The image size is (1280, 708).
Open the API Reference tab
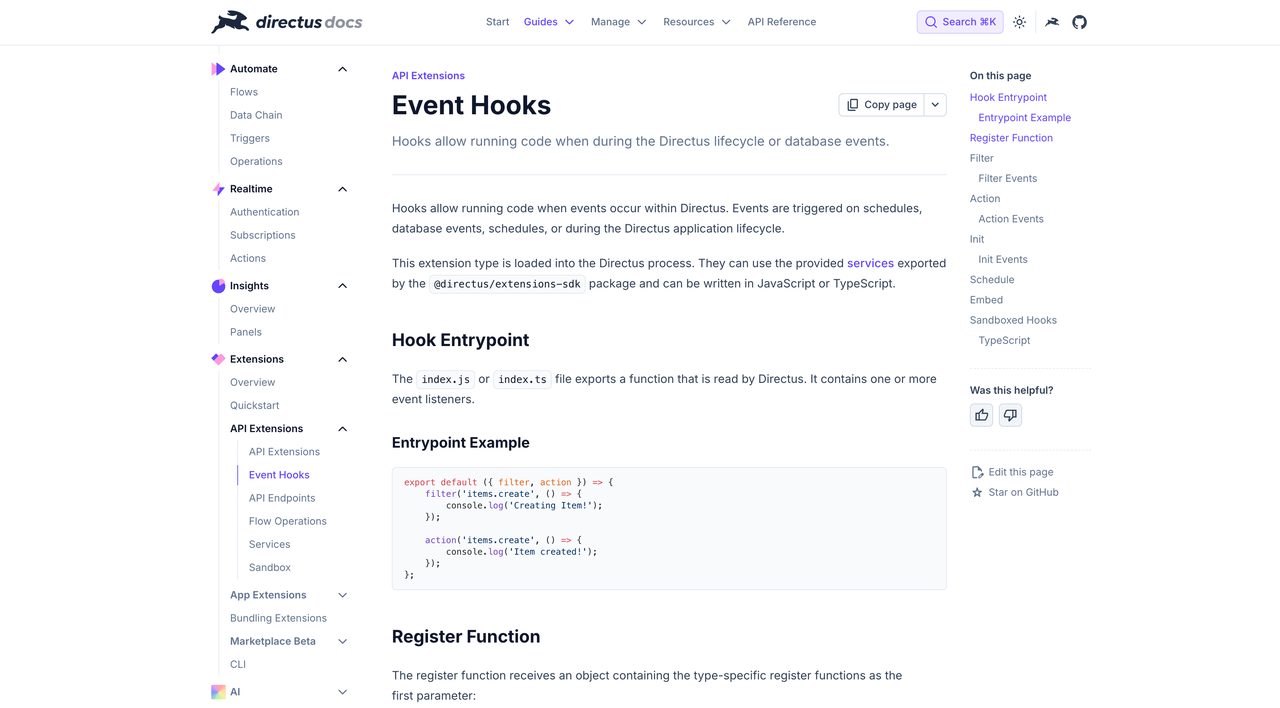click(781, 22)
